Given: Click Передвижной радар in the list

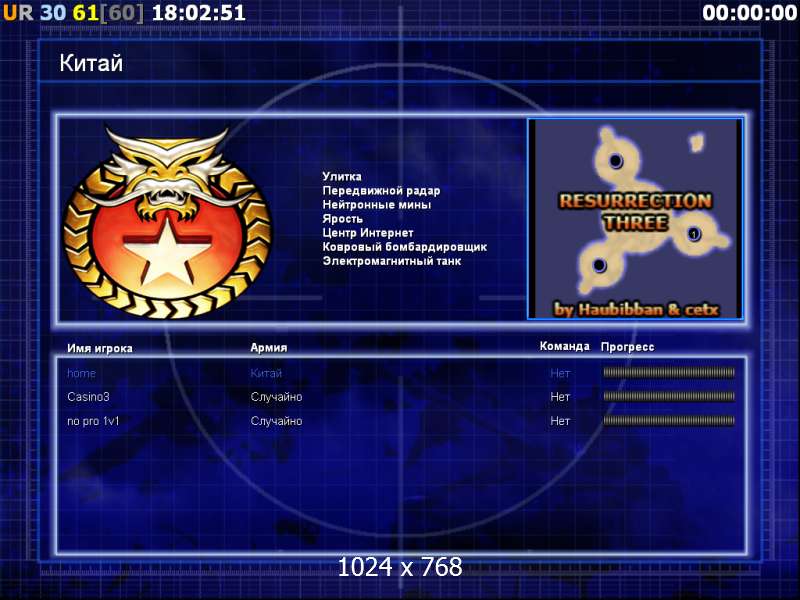Looking at the screenshot, I should (381, 191).
